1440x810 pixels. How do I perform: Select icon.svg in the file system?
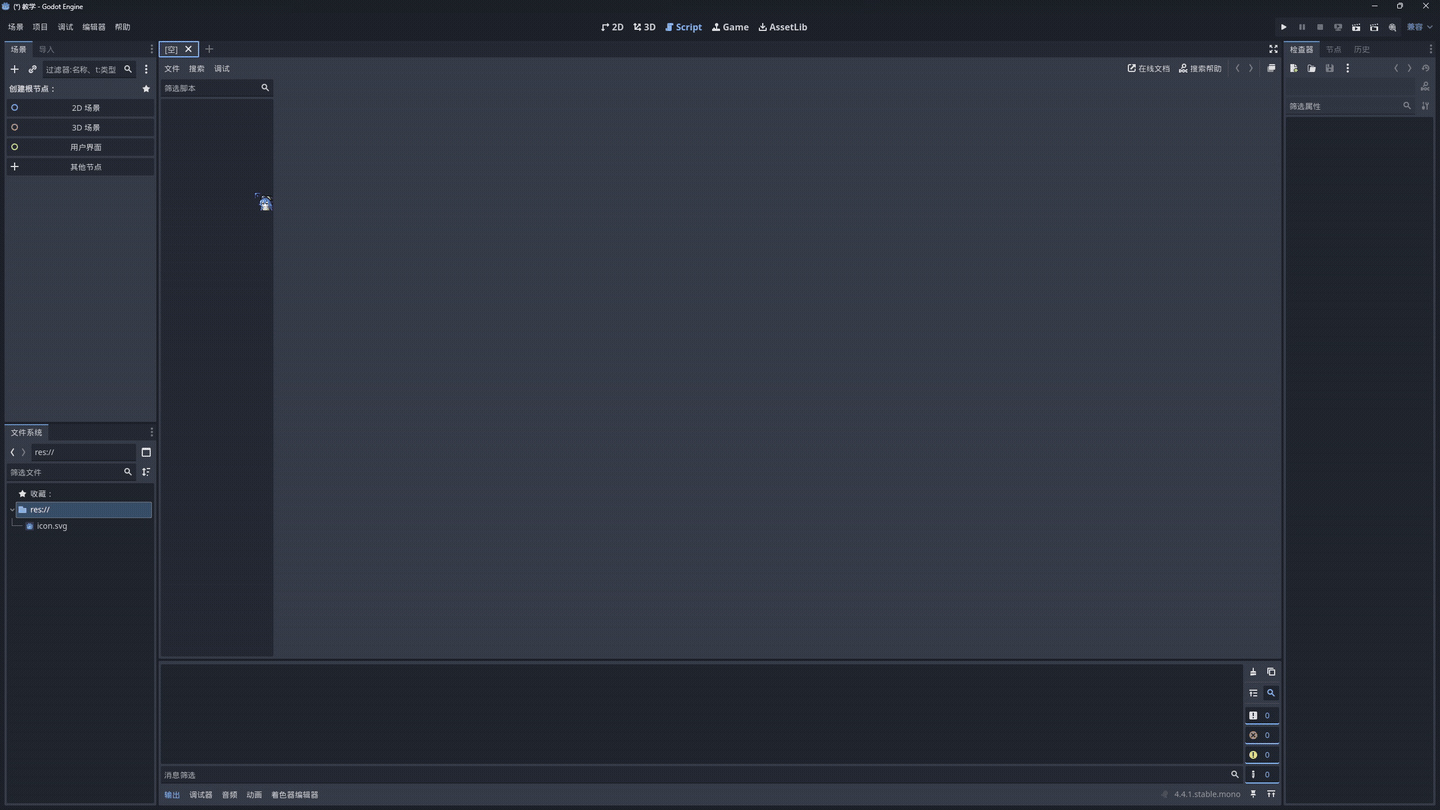click(x=52, y=526)
